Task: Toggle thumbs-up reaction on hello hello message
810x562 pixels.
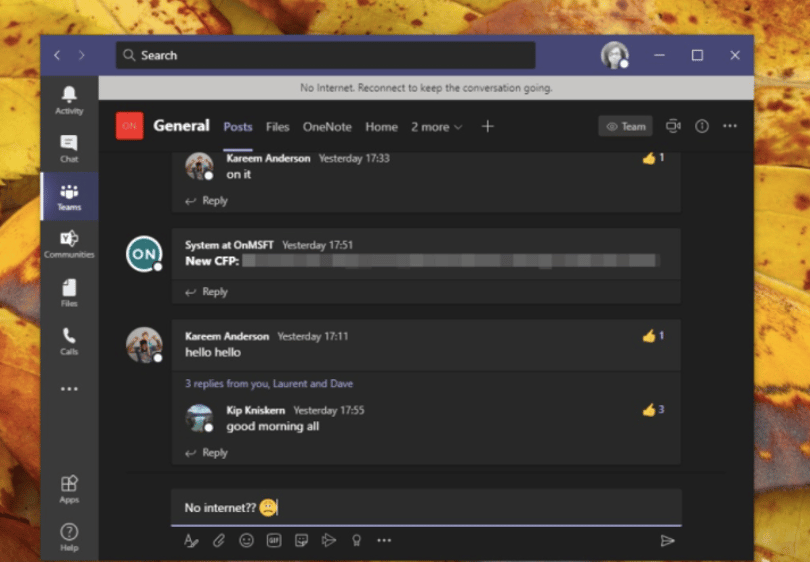Action: (653, 336)
